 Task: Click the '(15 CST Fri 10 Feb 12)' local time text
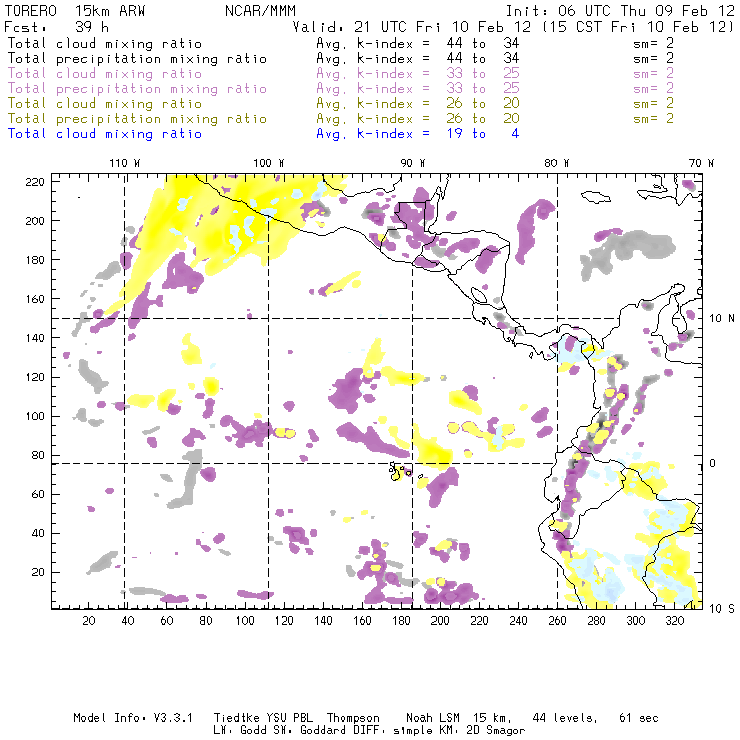tap(638, 27)
